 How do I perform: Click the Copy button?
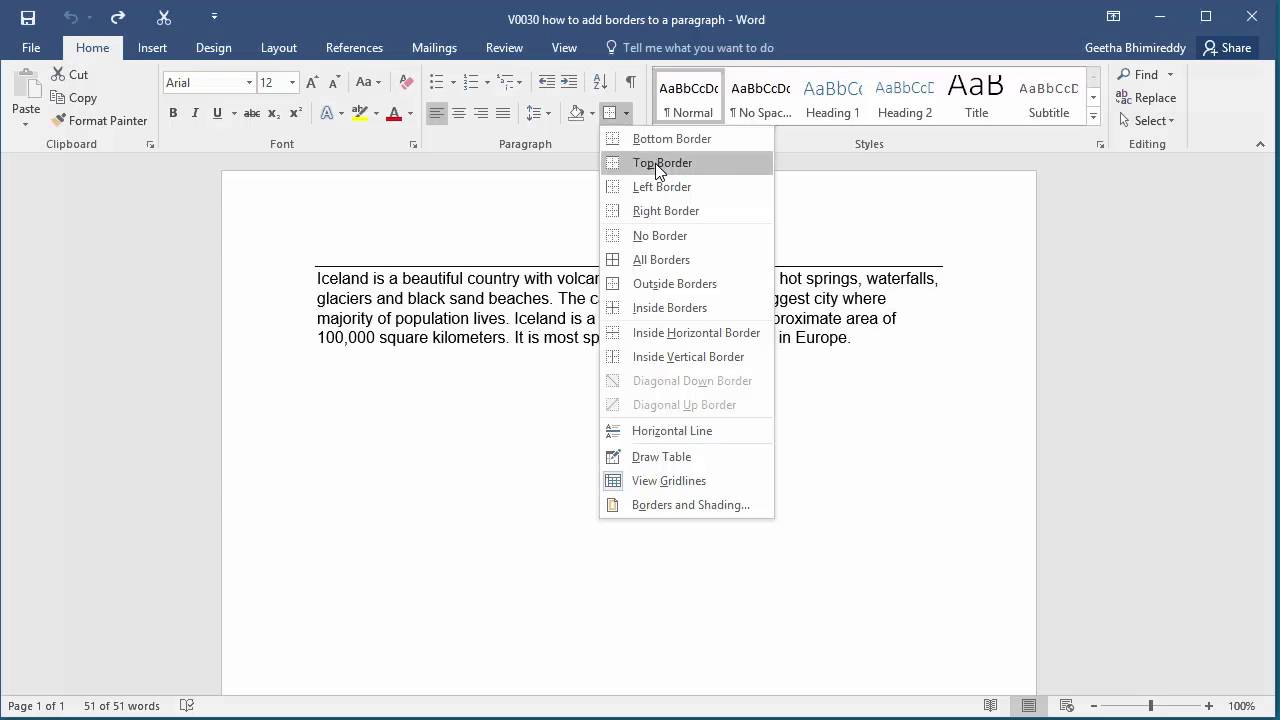click(x=73, y=98)
